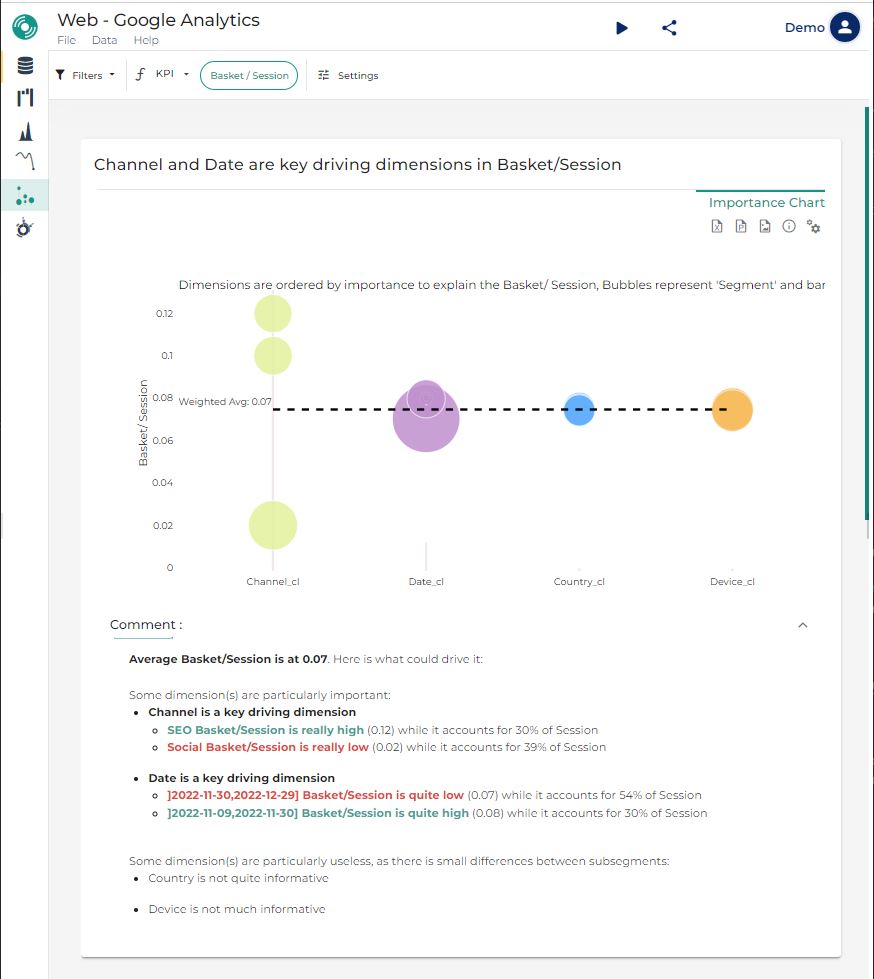Click the Web - Google Analytics title
Viewport: 874px width, 979px height.
point(159,20)
